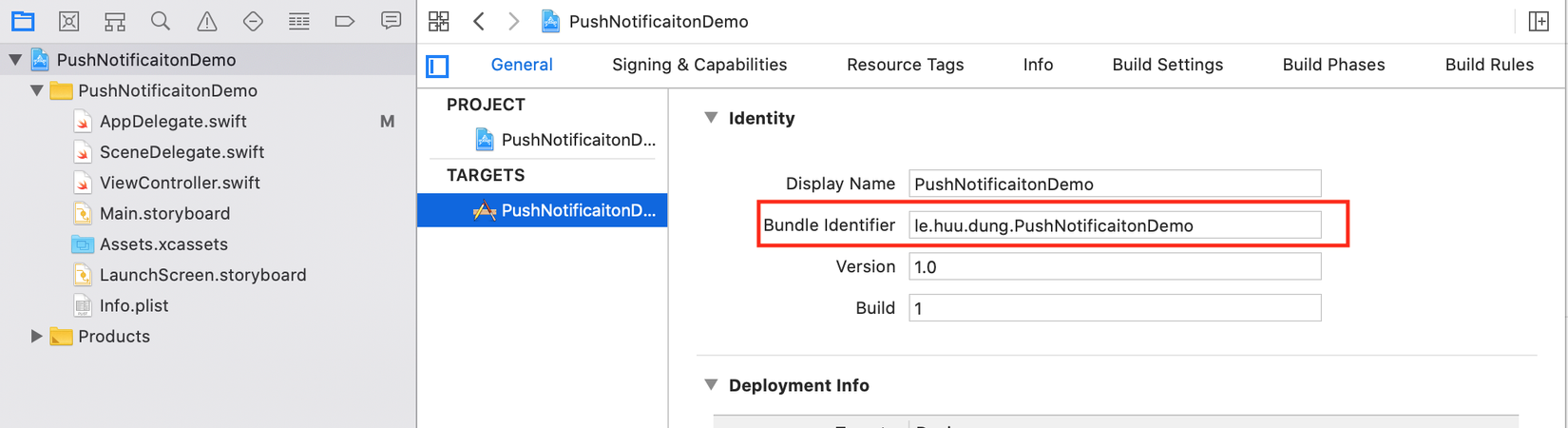This screenshot has height=428, width=1568.
Task: Expand the Products folder
Action: (x=36, y=336)
